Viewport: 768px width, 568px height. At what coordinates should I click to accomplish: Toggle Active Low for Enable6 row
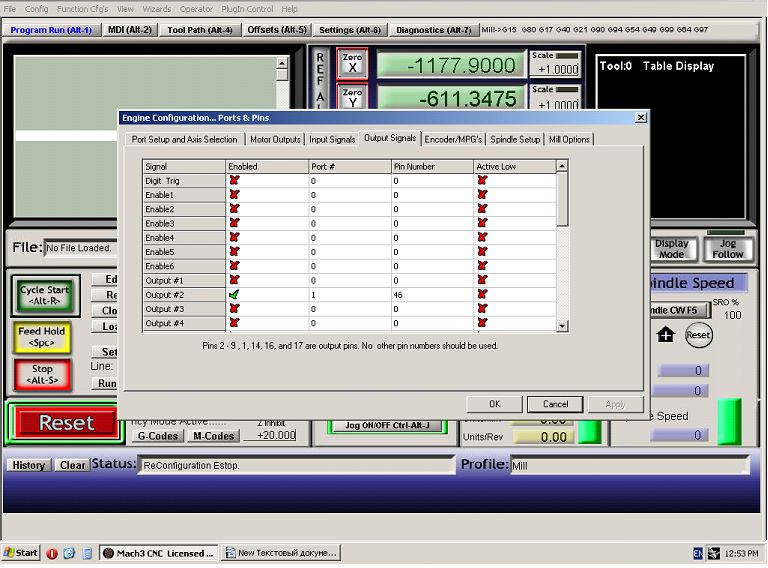point(482,265)
